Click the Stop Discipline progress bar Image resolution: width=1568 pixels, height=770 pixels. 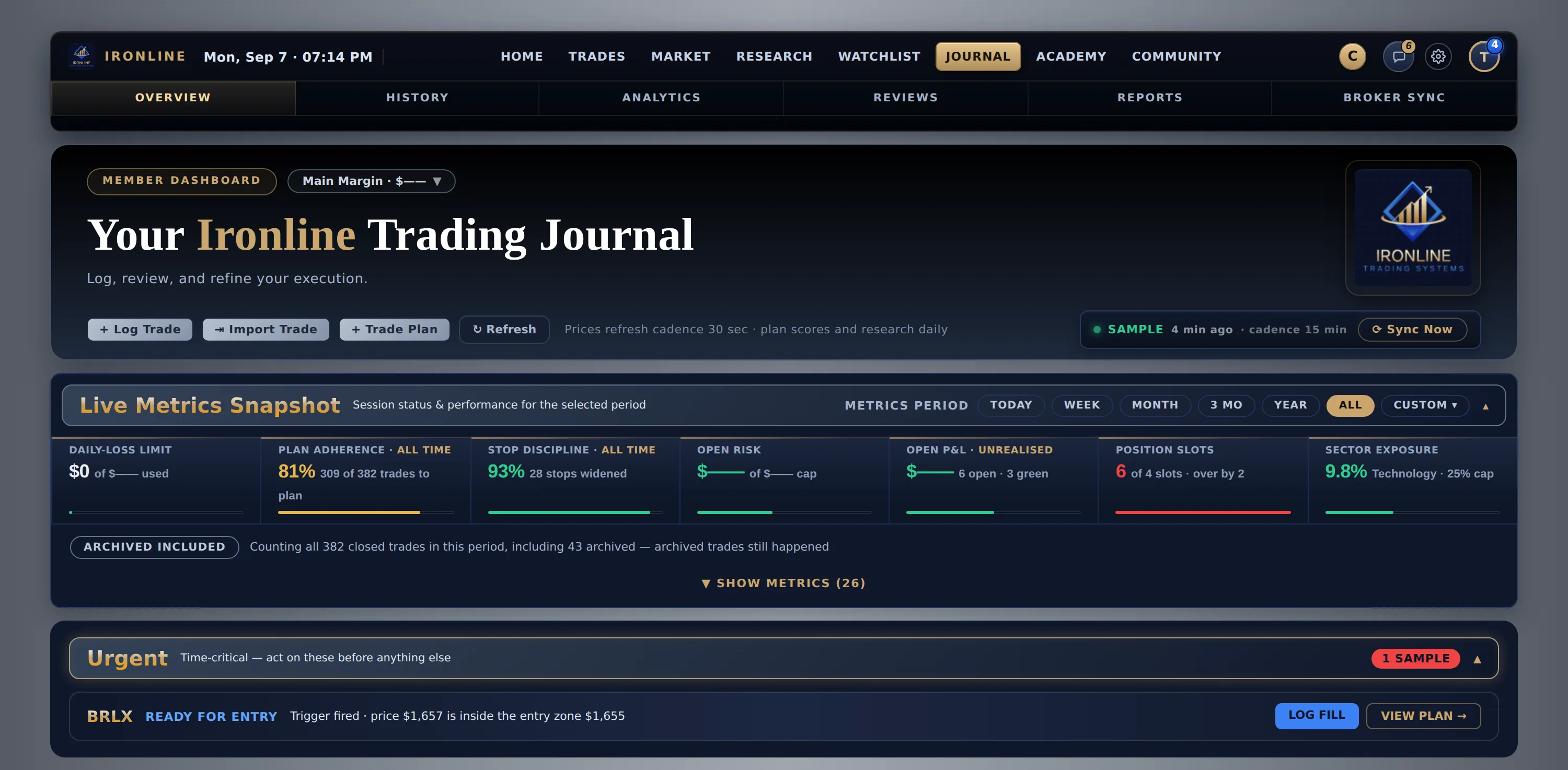(574, 513)
